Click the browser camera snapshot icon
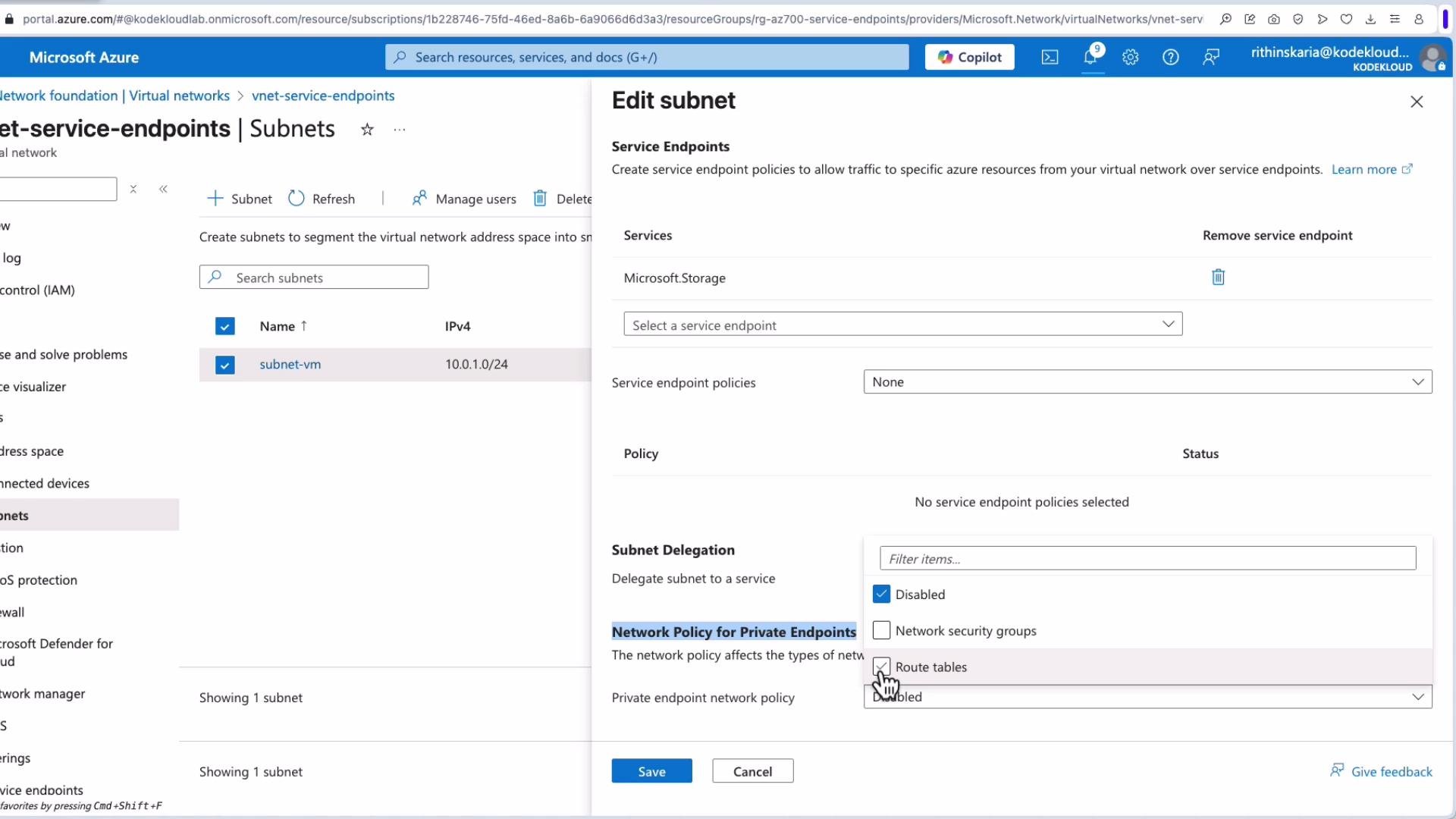 (1274, 20)
